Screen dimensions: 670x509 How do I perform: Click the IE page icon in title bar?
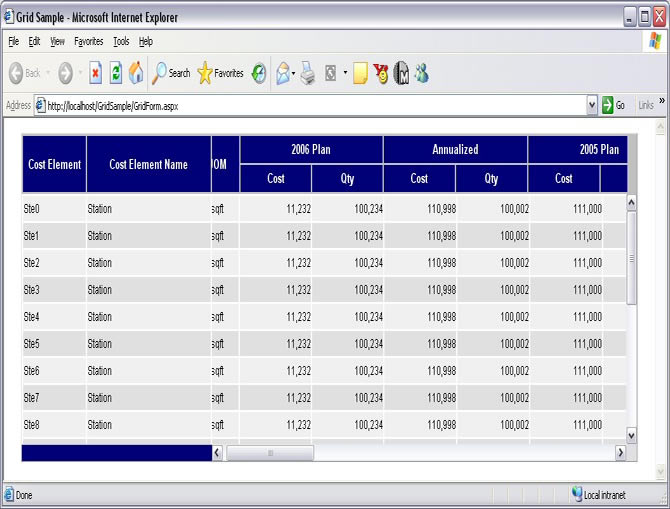9,17
